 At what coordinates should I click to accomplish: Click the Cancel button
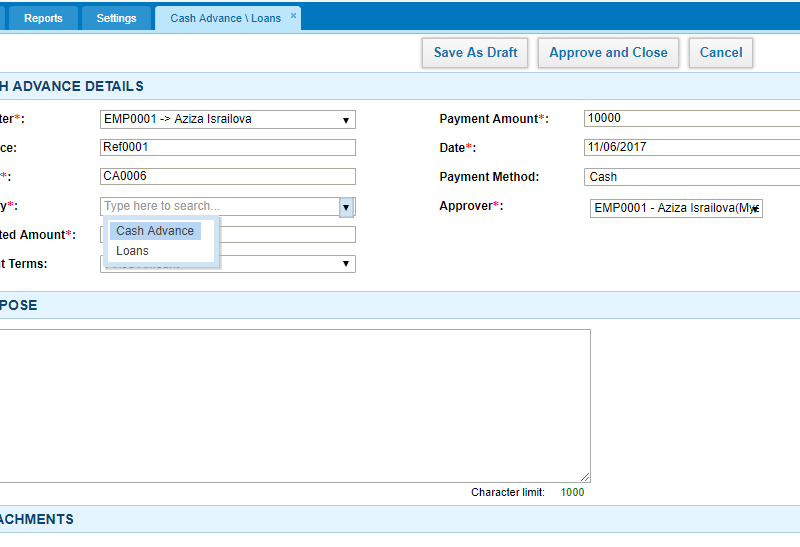pyautogui.click(x=721, y=53)
